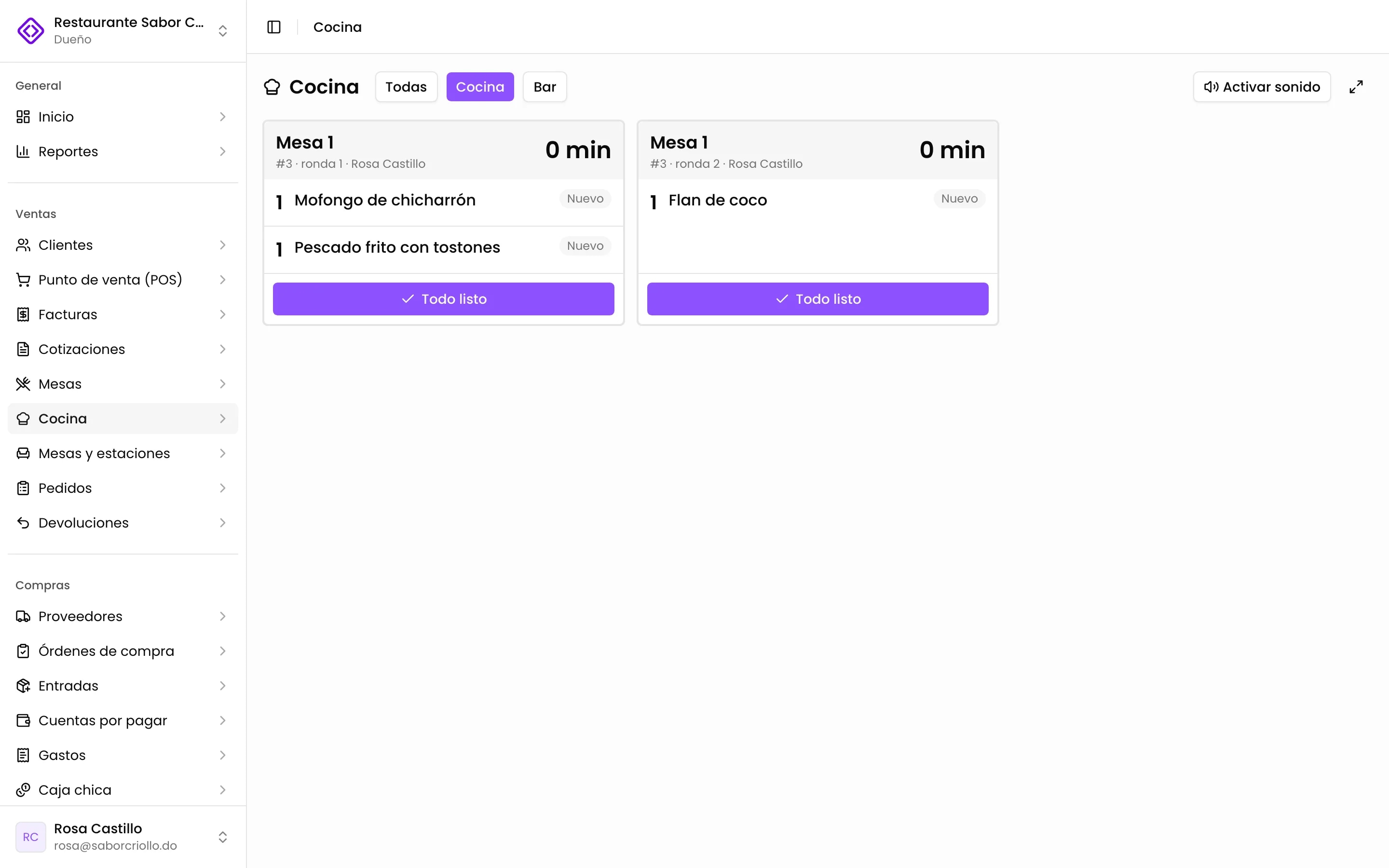Click the Órdenes de compra clipboard icon

(x=23, y=651)
